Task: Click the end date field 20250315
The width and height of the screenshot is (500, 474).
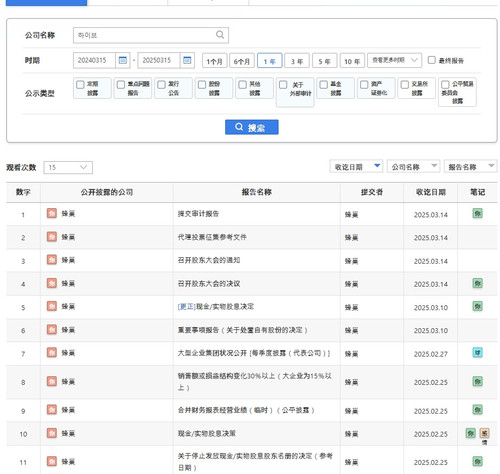Action: [159, 60]
